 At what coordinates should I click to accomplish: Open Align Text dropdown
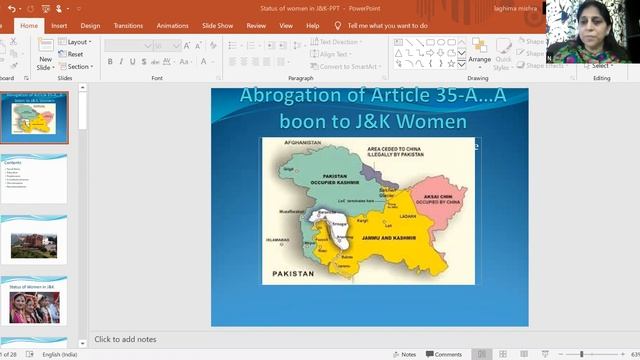tap(331, 54)
